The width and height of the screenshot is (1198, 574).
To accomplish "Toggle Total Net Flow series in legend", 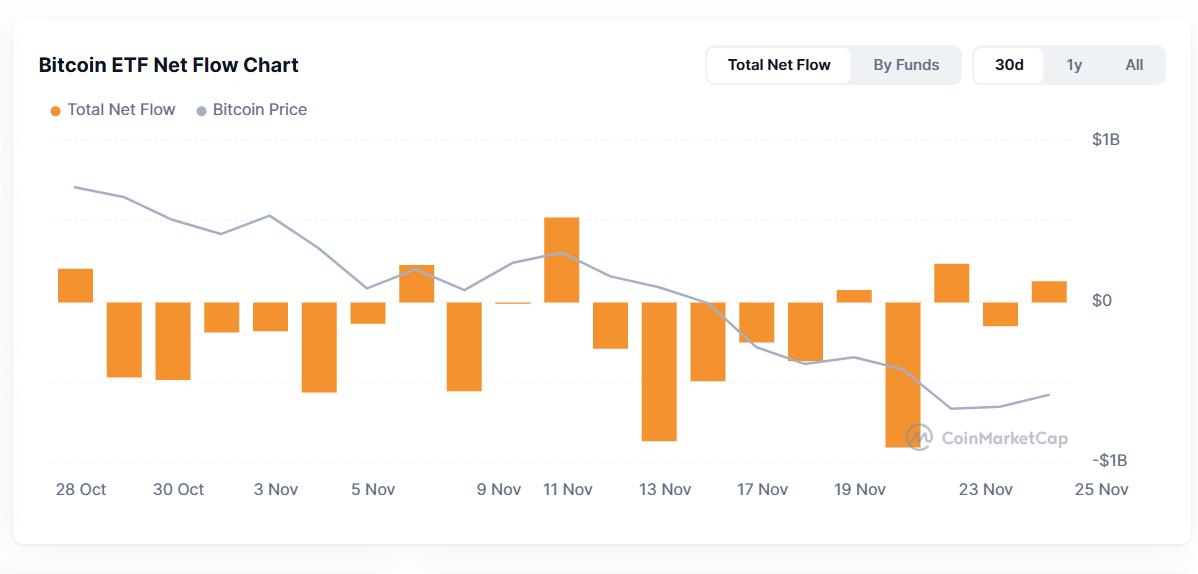I will [113, 110].
